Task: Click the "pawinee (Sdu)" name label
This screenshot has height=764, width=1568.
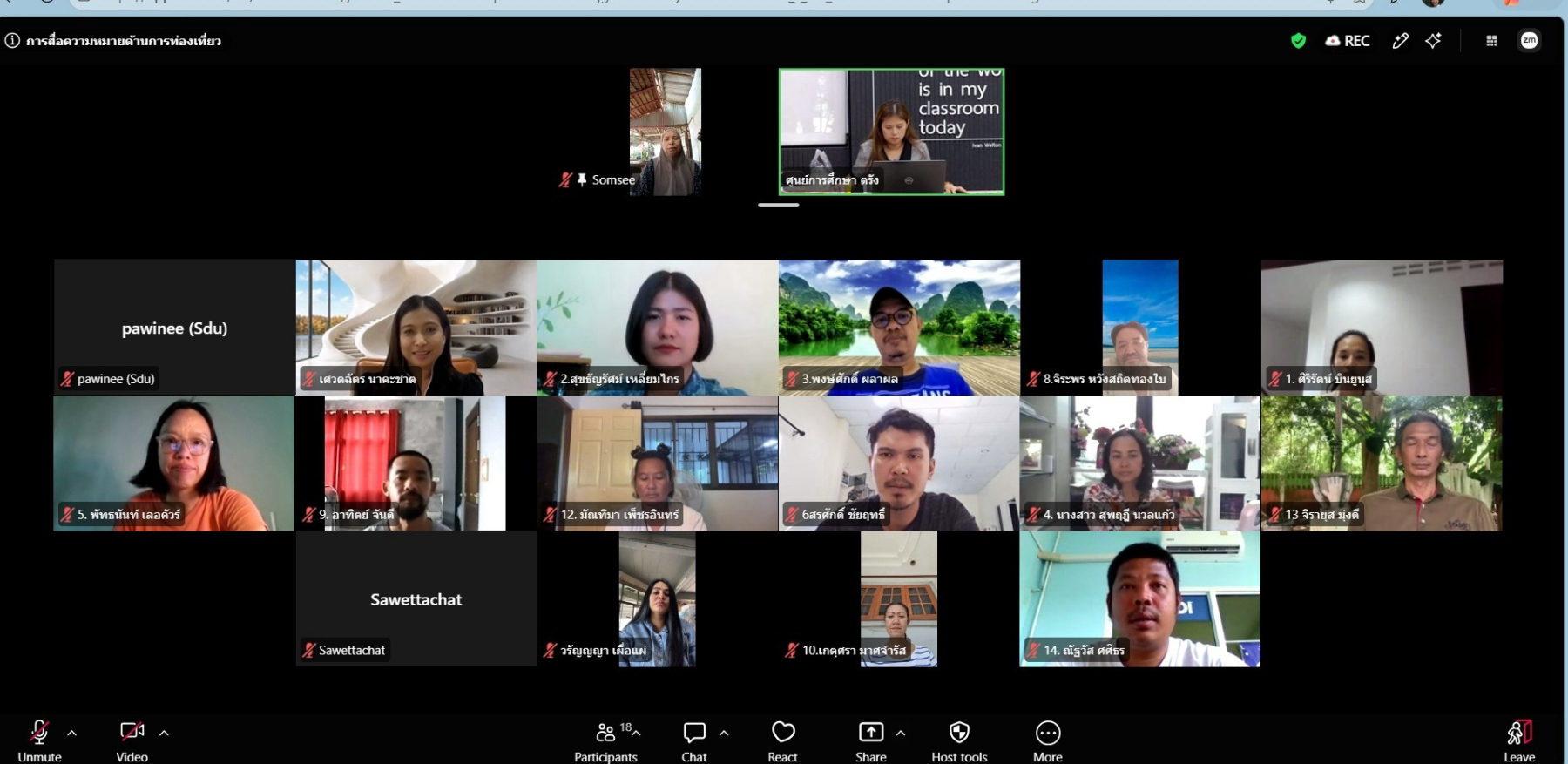Action: [x=116, y=379]
